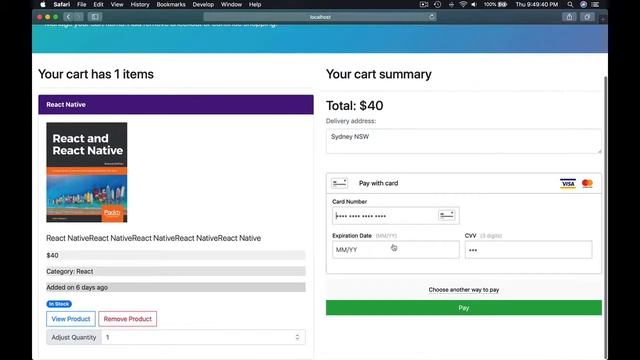Open Notification Center list icon
This screenshot has width=640, height=360.
click(596, 4)
